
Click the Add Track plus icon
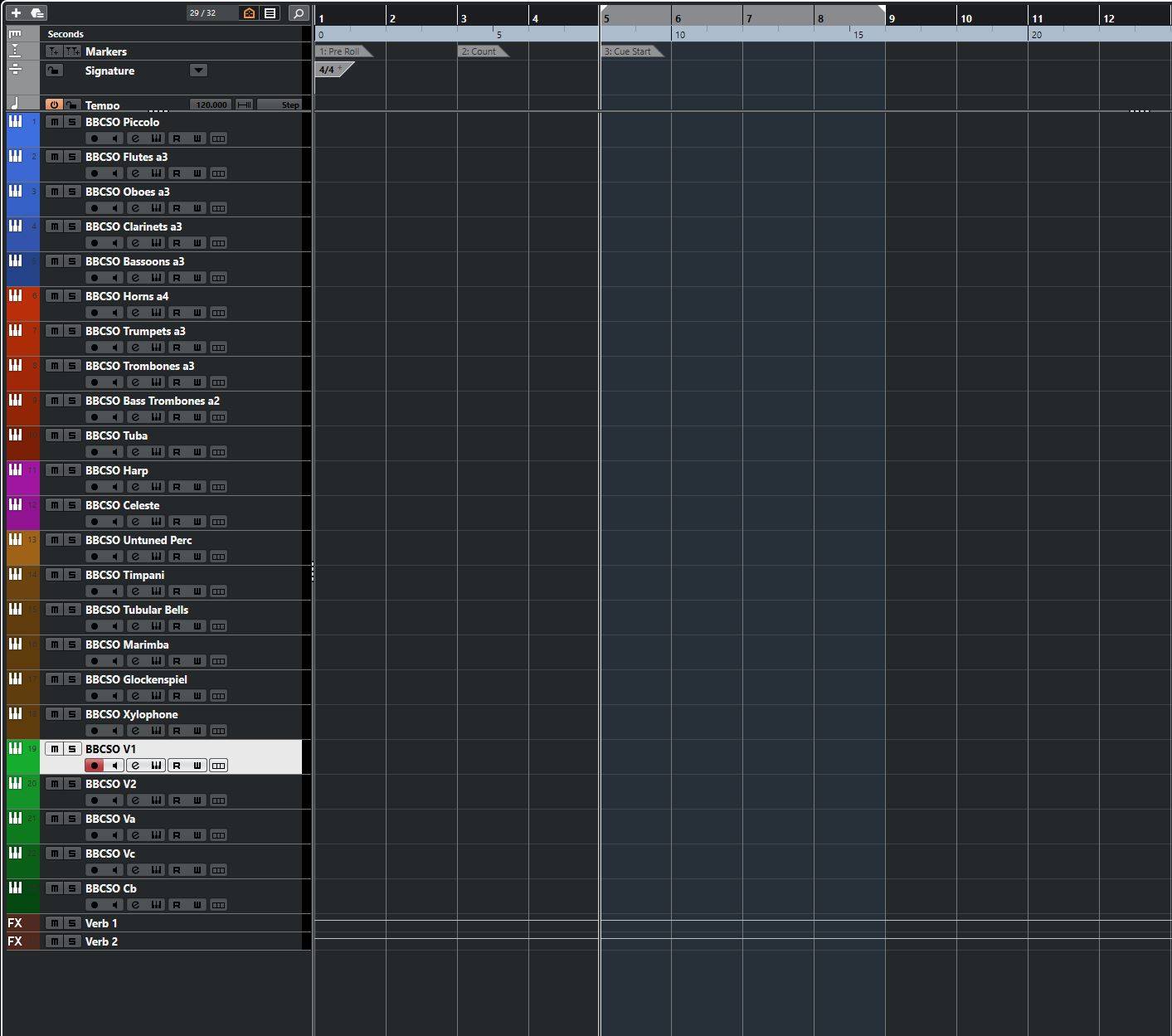(x=16, y=12)
